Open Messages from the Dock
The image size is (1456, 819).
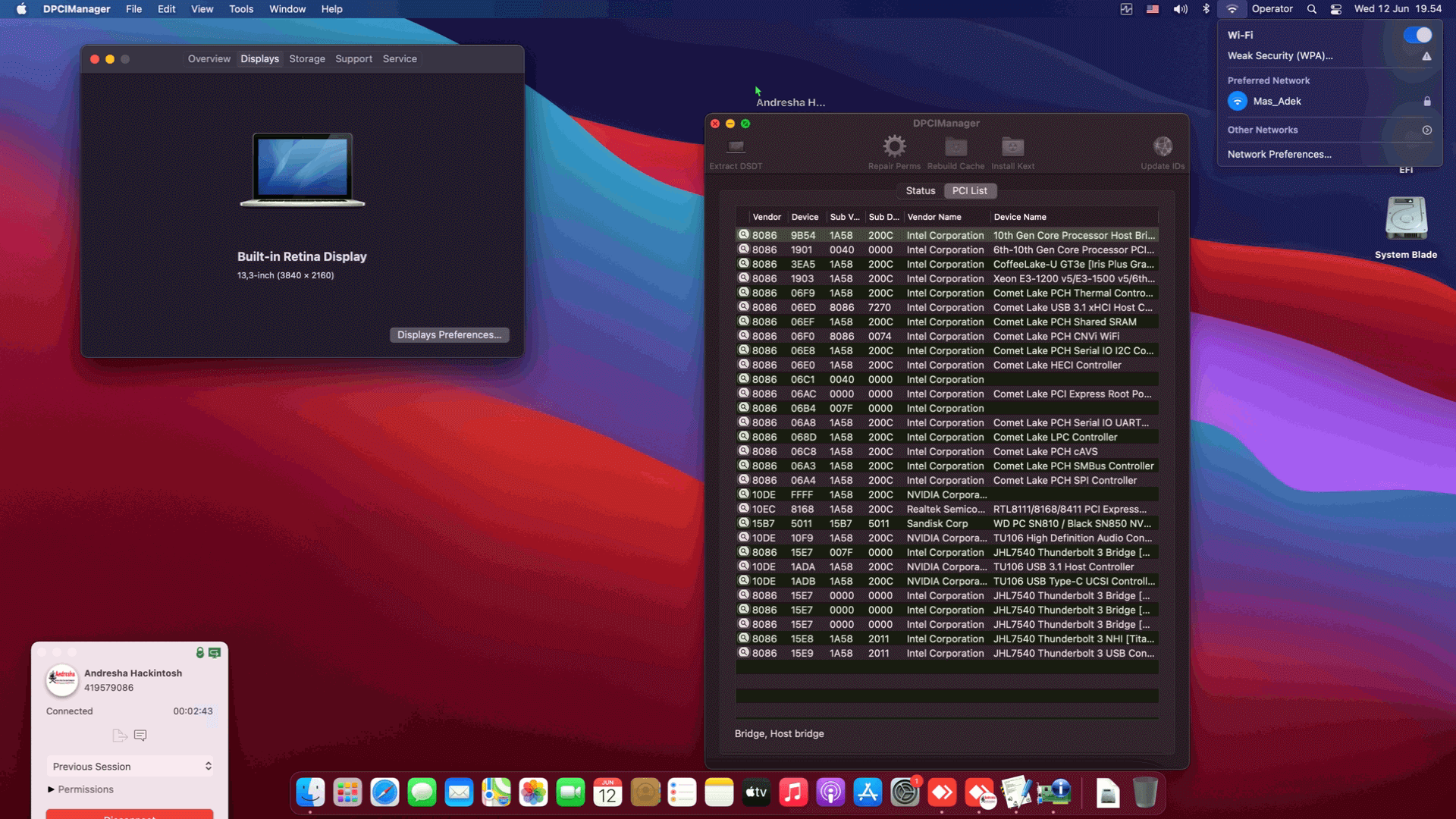click(x=422, y=792)
